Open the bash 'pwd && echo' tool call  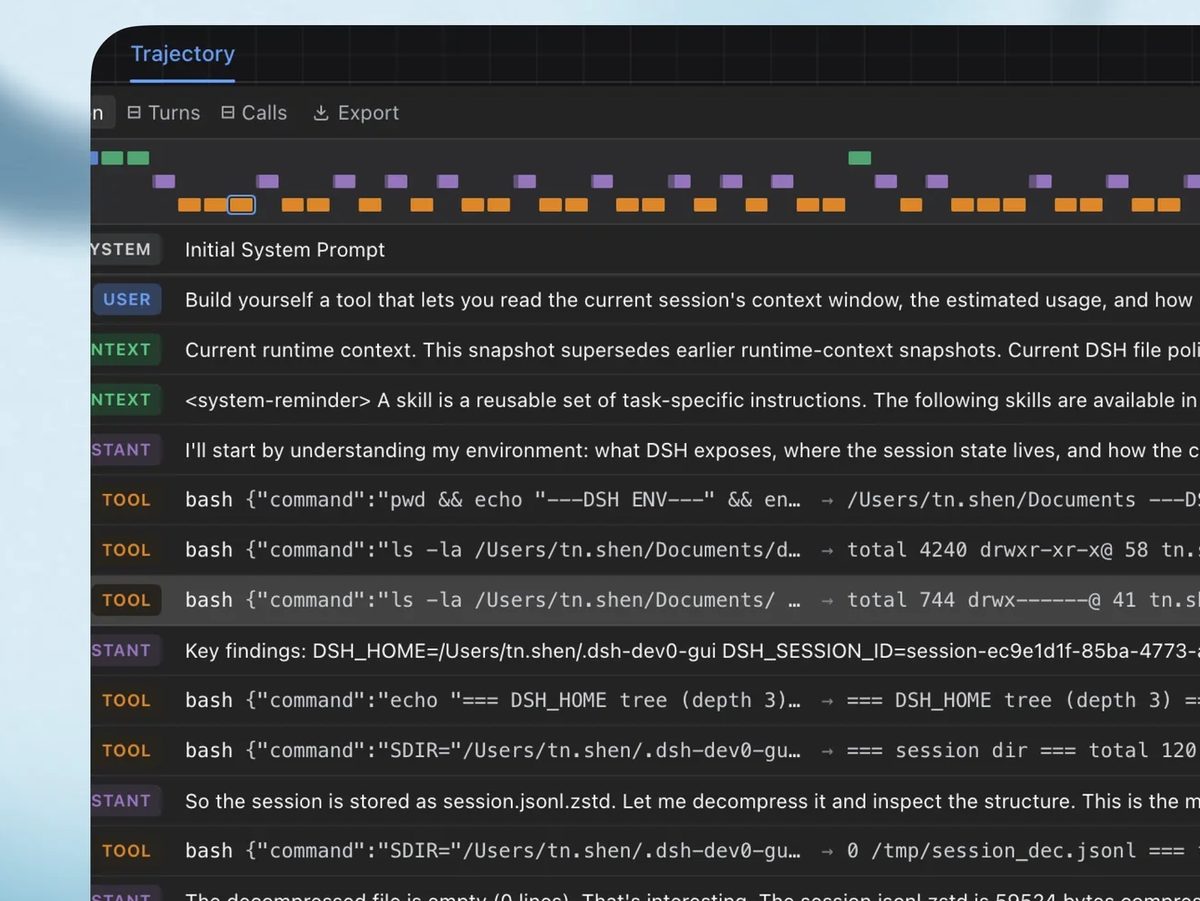click(645, 500)
